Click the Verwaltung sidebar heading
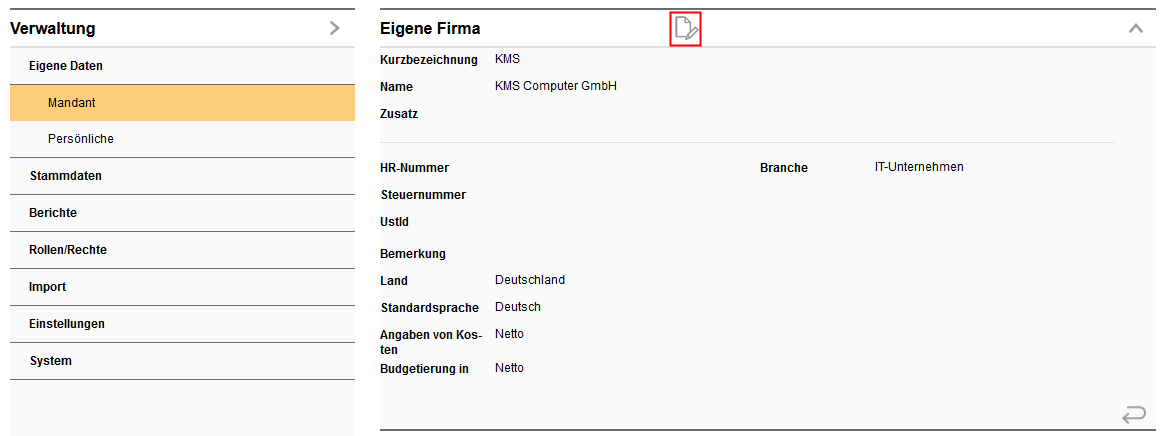Screen dimensions: 1167x436 (53, 29)
